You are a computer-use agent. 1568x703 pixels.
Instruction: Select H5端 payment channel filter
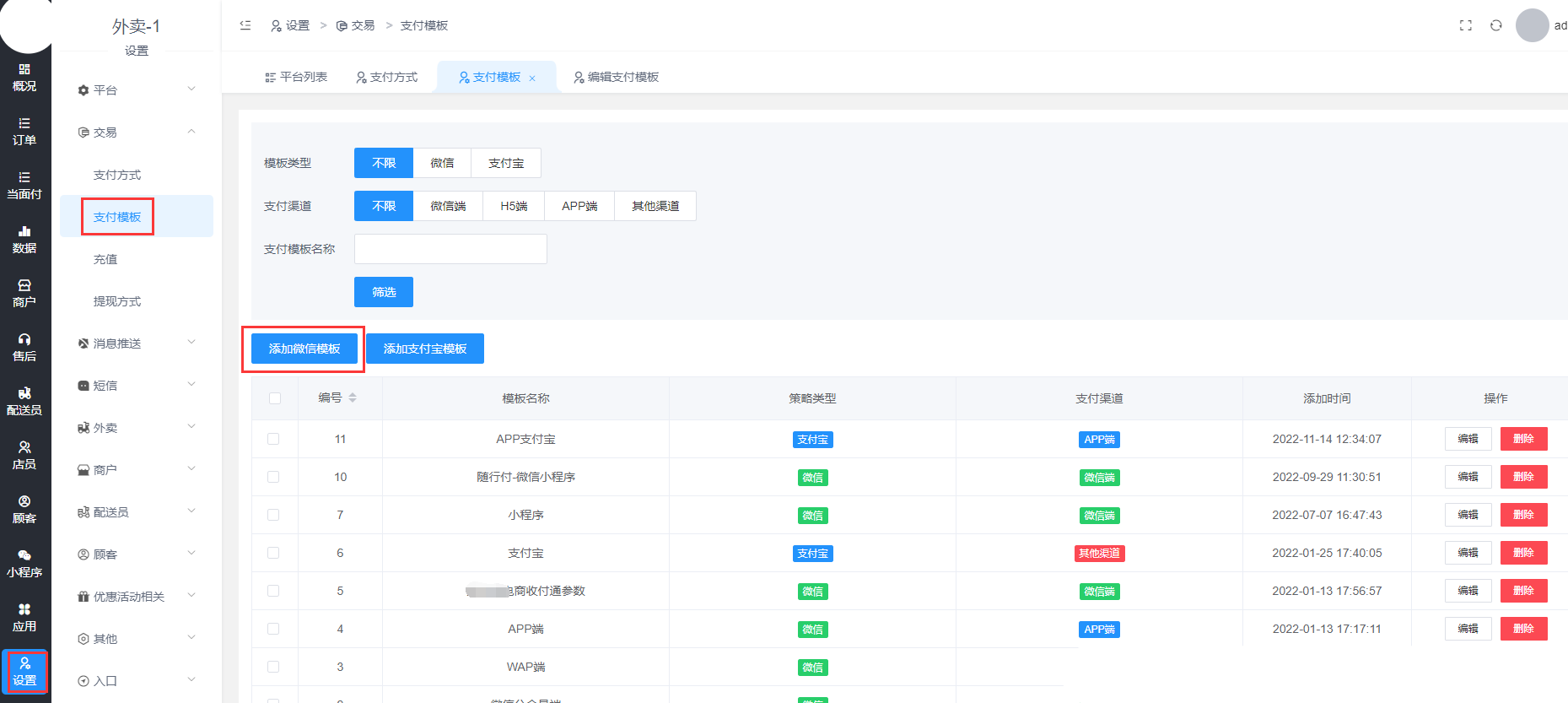click(514, 206)
